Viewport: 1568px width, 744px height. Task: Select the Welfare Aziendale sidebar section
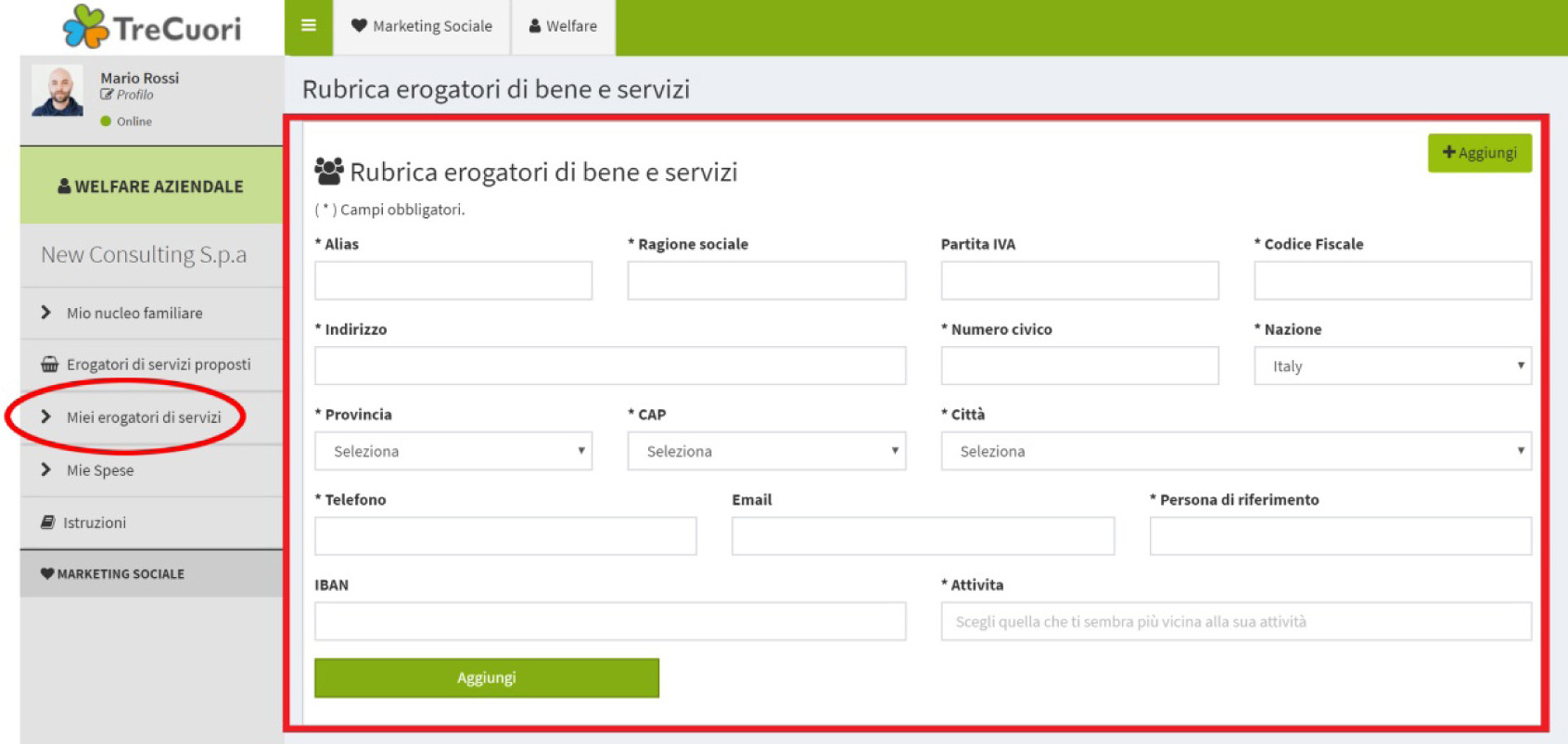coord(151,186)
